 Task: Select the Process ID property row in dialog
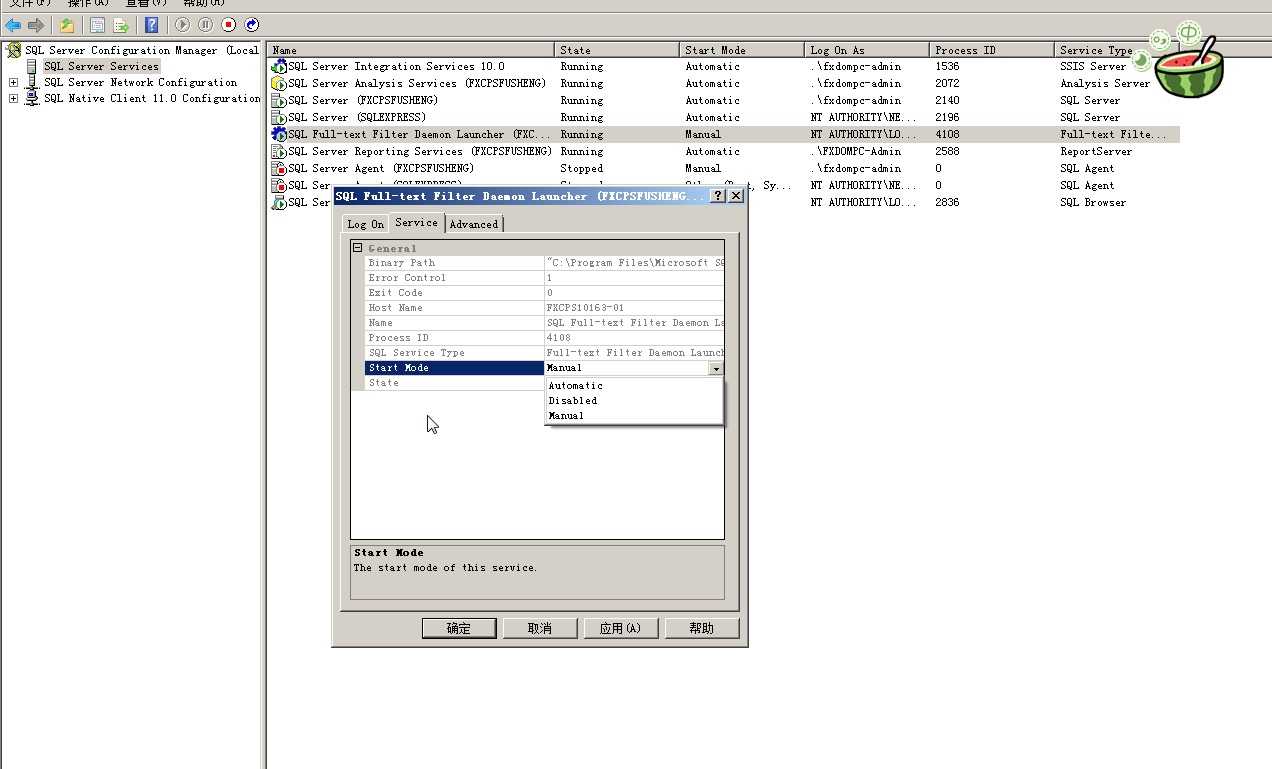[x=544, y=338]
